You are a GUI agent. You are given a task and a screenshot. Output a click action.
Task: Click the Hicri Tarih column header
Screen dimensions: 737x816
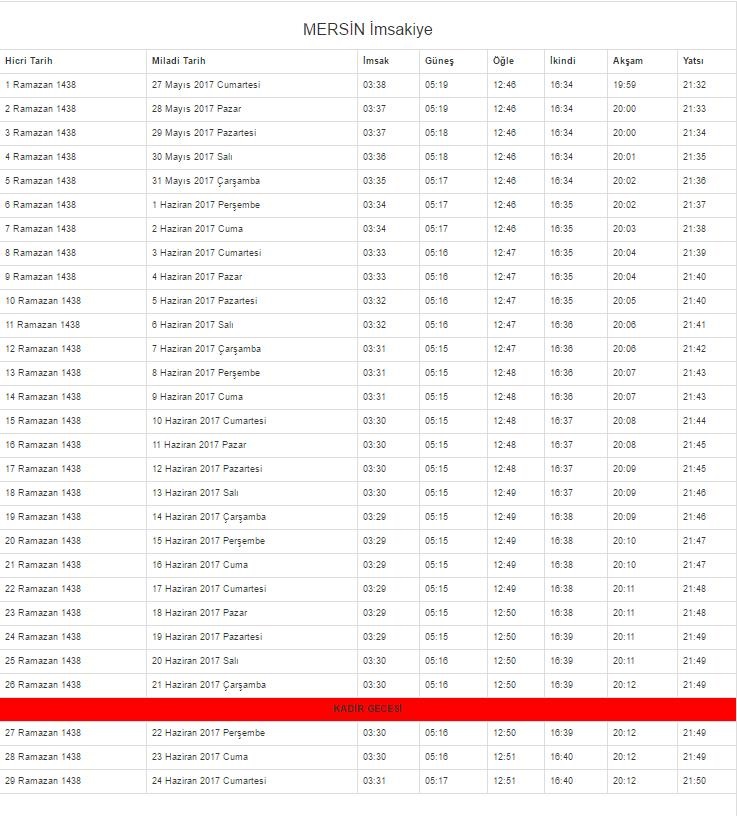click(29, 61)
